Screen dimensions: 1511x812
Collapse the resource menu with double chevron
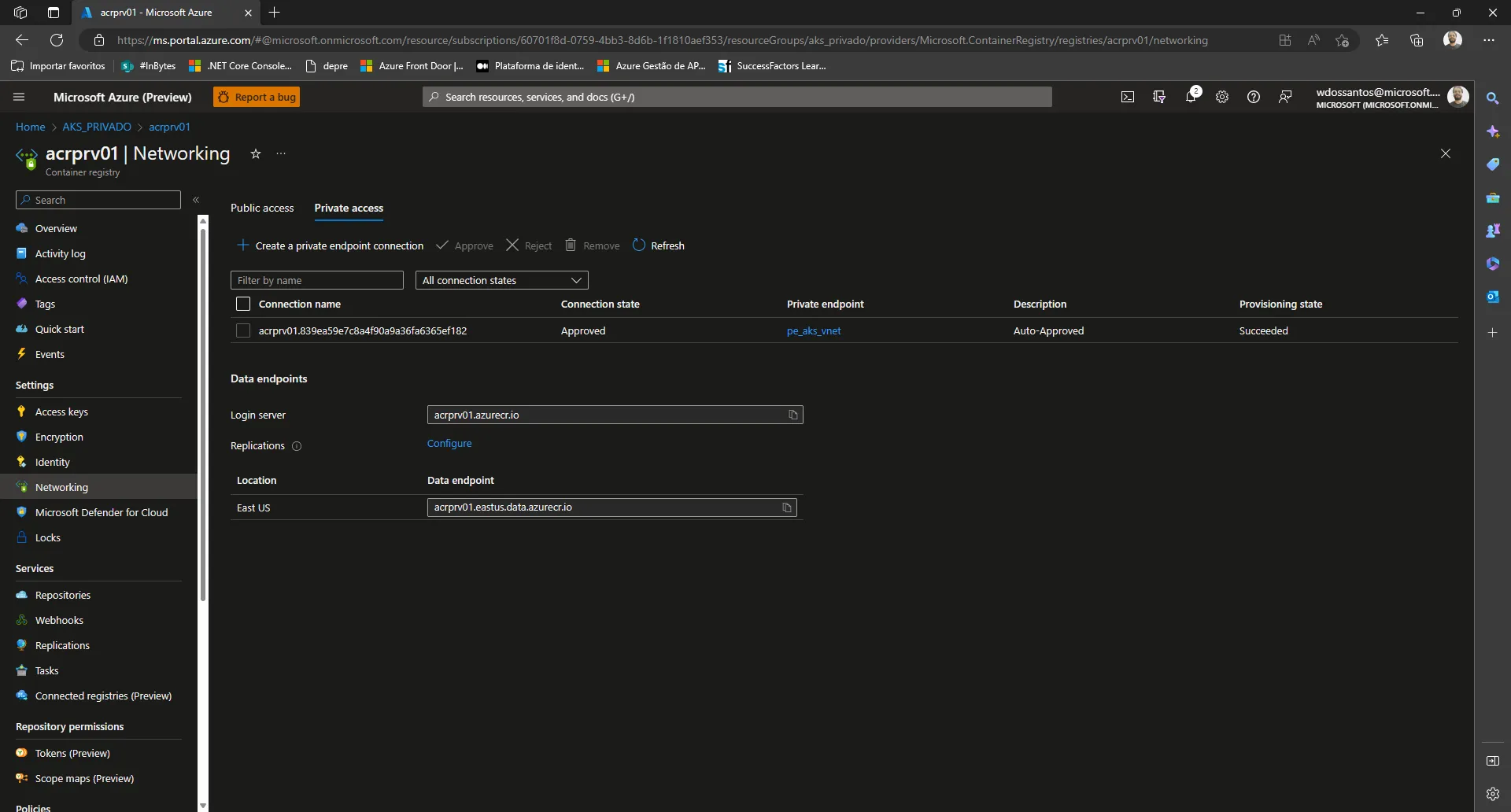click(x=196, y=200)
